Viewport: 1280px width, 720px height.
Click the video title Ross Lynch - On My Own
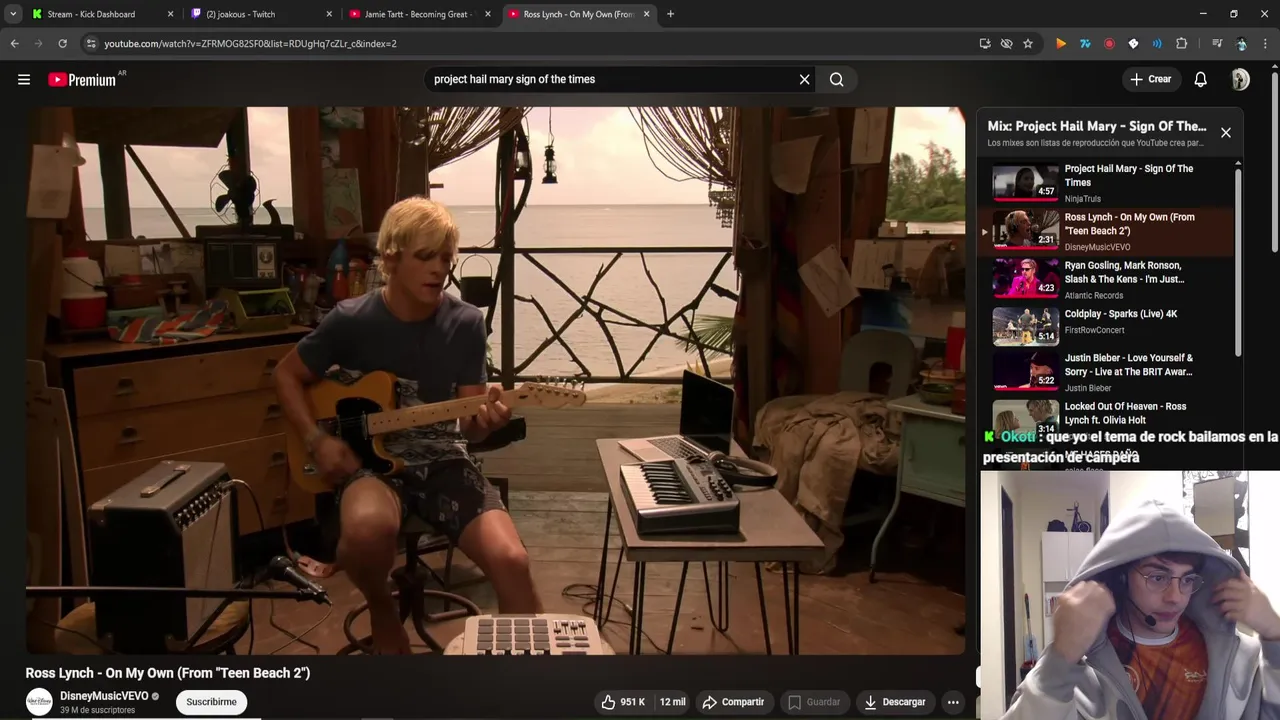tap(168, 673)
